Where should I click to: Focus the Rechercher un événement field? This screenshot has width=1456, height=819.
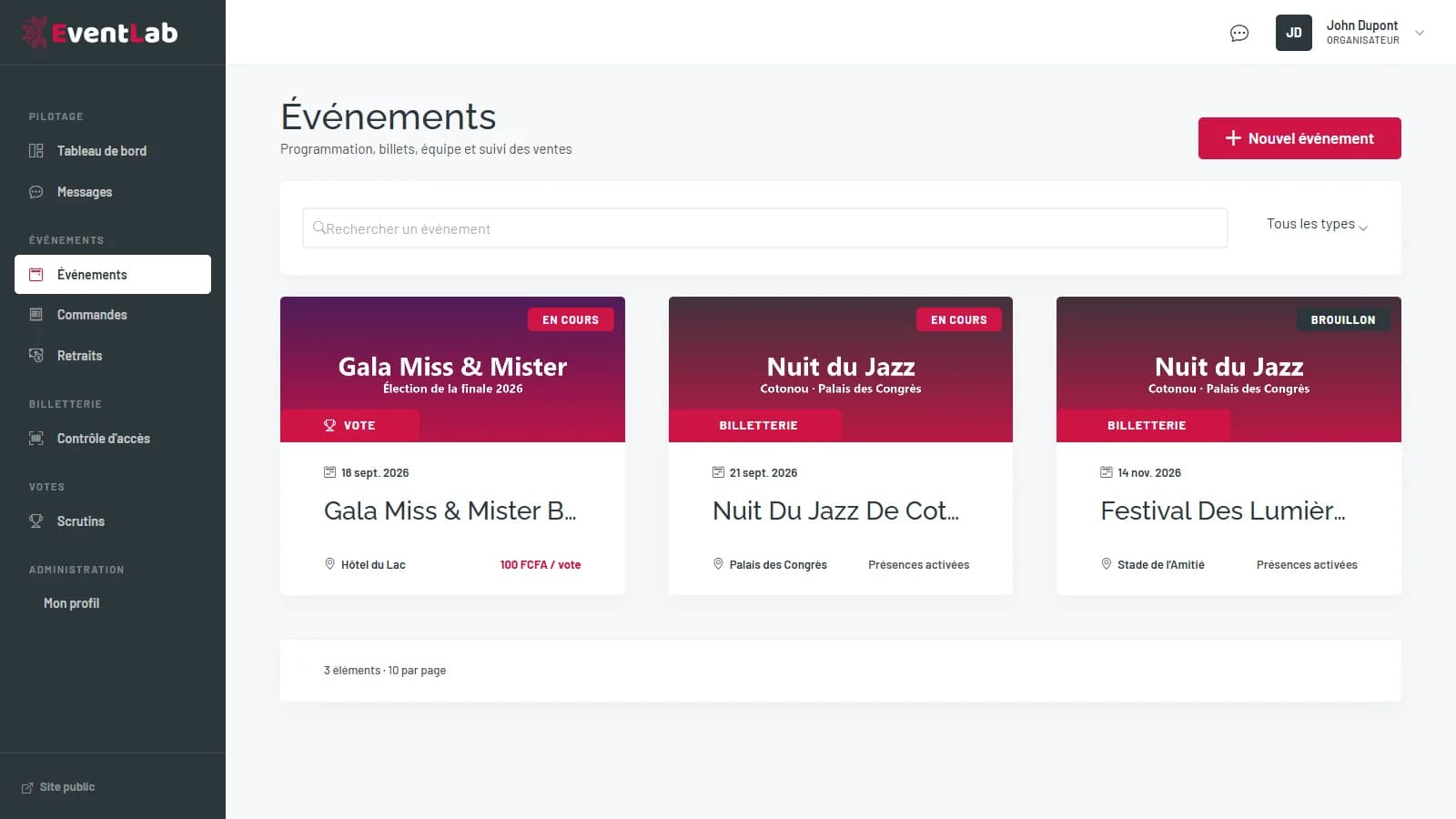pos(765,228)
